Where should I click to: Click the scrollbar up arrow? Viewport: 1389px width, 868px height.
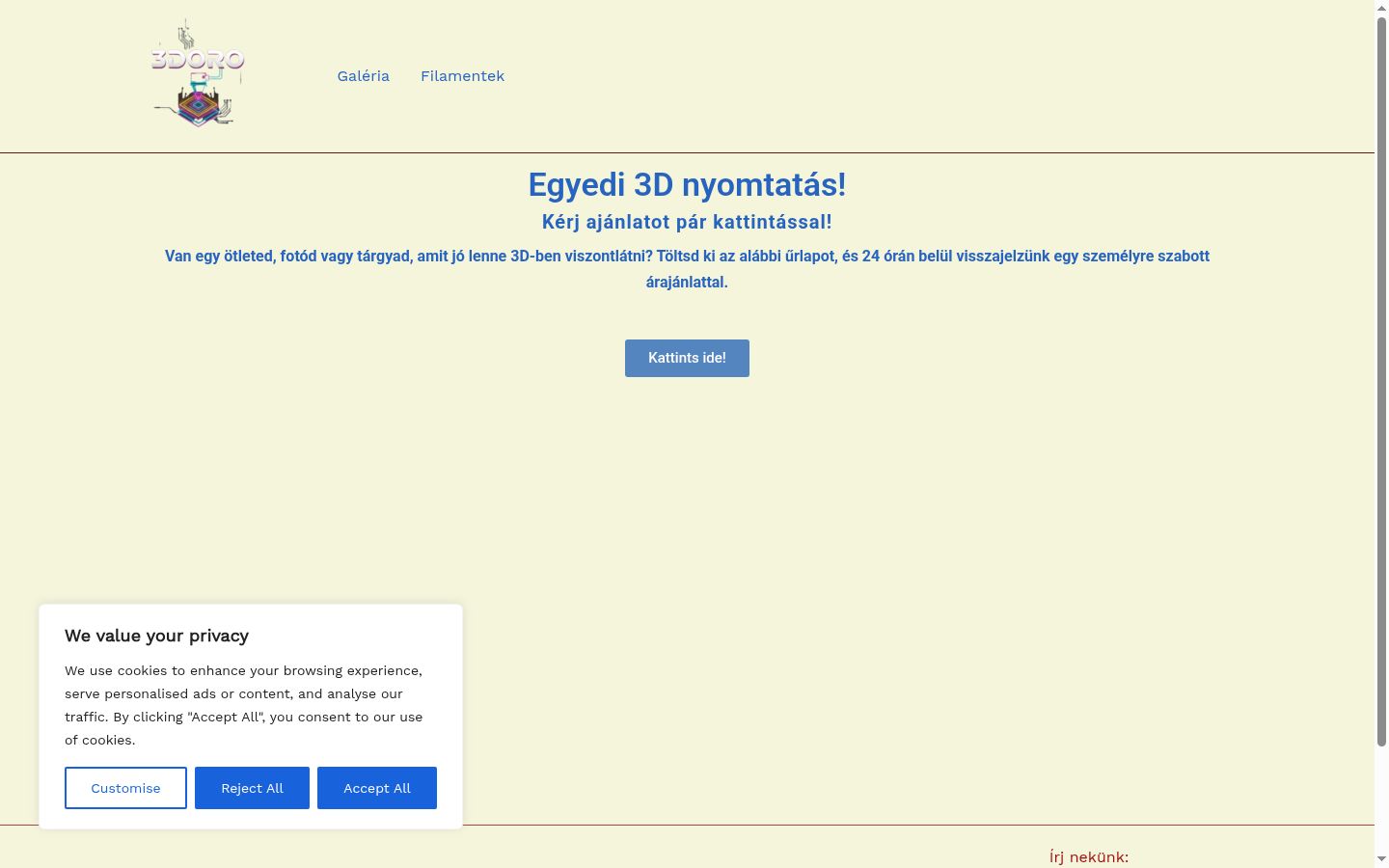tap(1381, 8)
